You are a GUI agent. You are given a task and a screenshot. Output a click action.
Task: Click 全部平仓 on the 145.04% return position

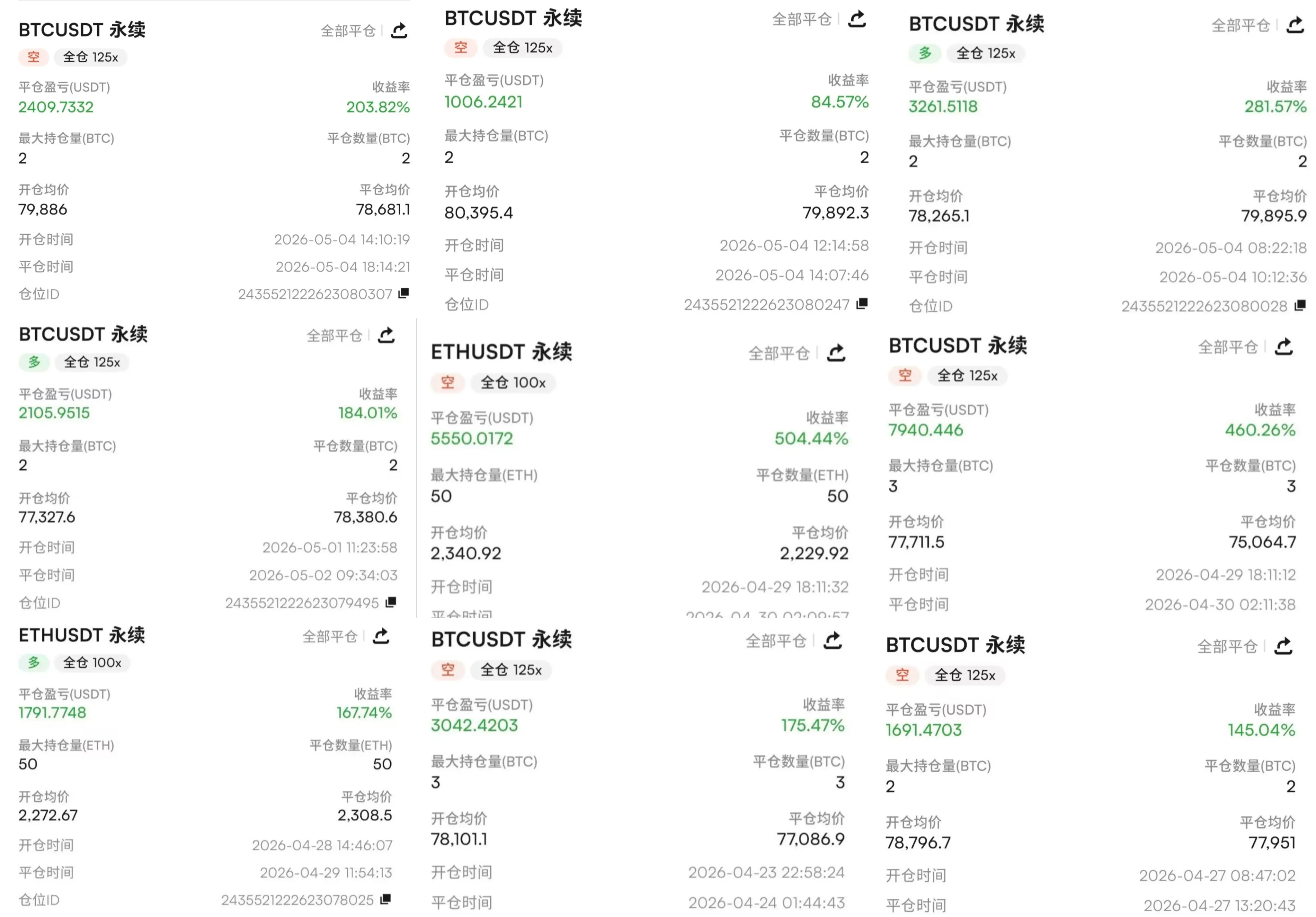(1227, 647)
